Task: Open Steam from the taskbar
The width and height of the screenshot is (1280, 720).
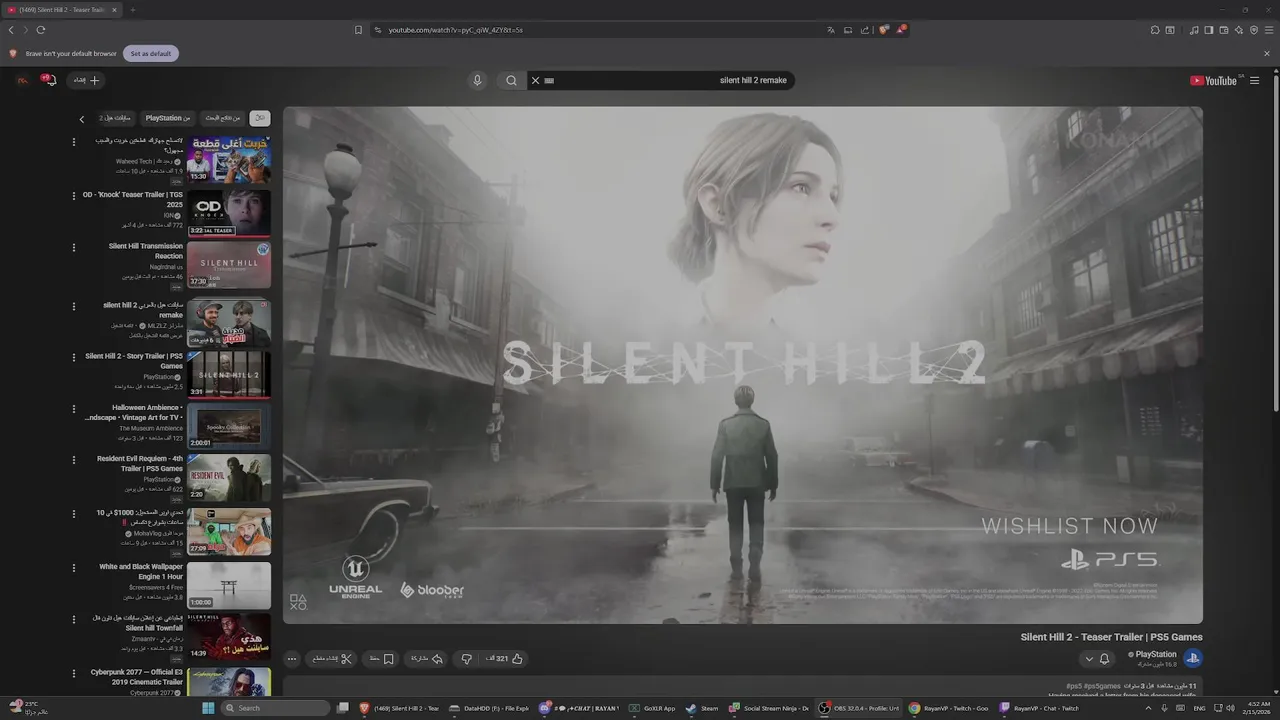Action: point(702,708)
